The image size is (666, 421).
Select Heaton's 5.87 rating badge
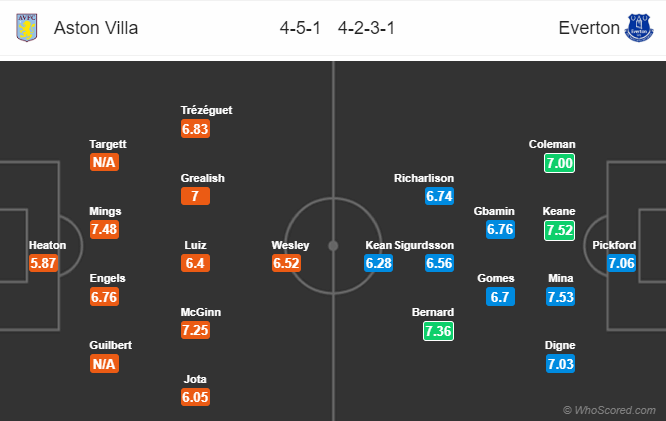43,263
